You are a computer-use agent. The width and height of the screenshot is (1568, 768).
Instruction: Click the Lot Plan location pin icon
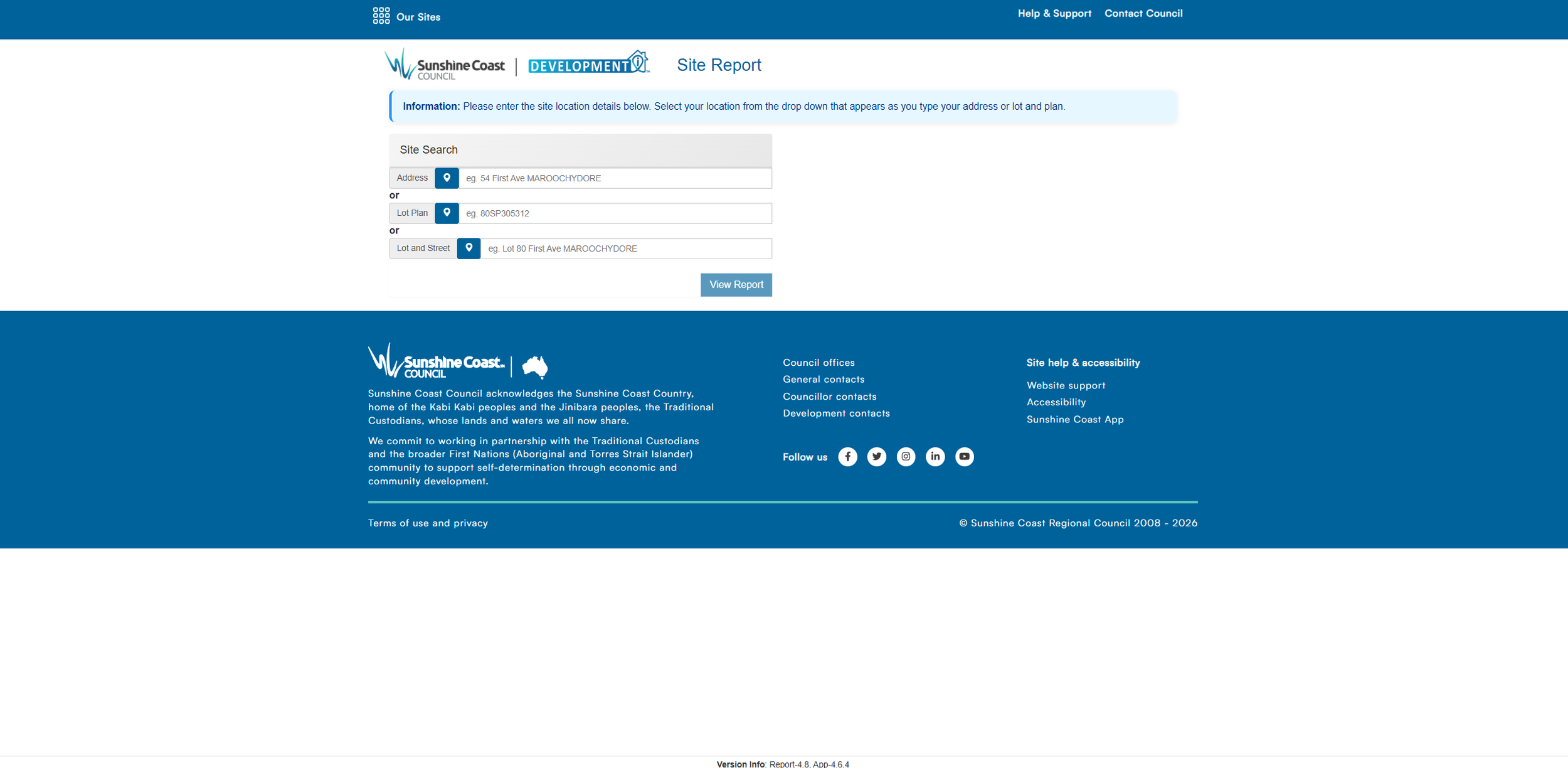pos(447,213)
